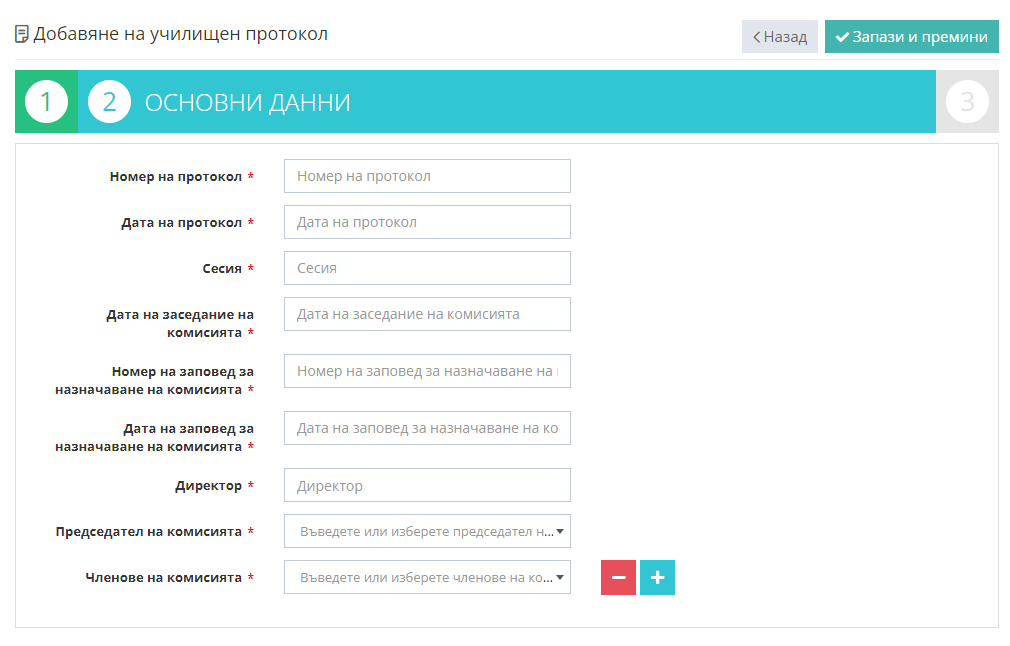Jump to wizard step 3 circle
The height and width of the screenshot is (646, 1010).
pyautogui.click(x=967, y=102)
